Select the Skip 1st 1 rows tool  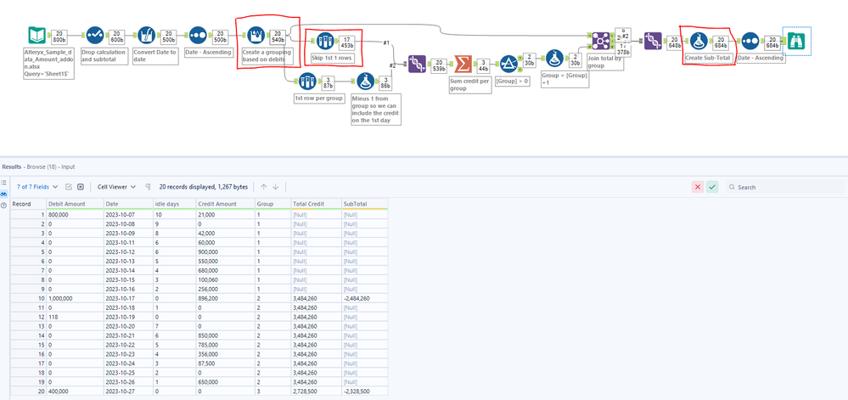(323, 42)
